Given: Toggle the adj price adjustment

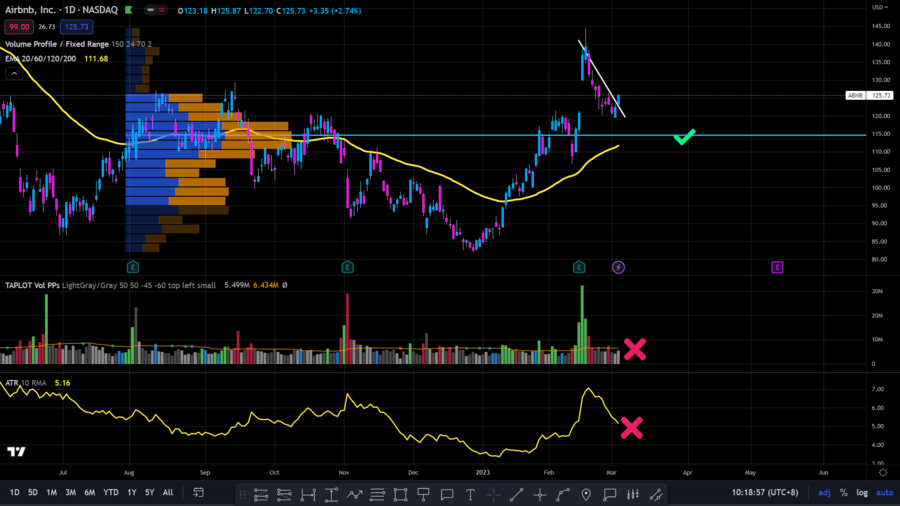Looking at the screenshot, I should point(824,493).
